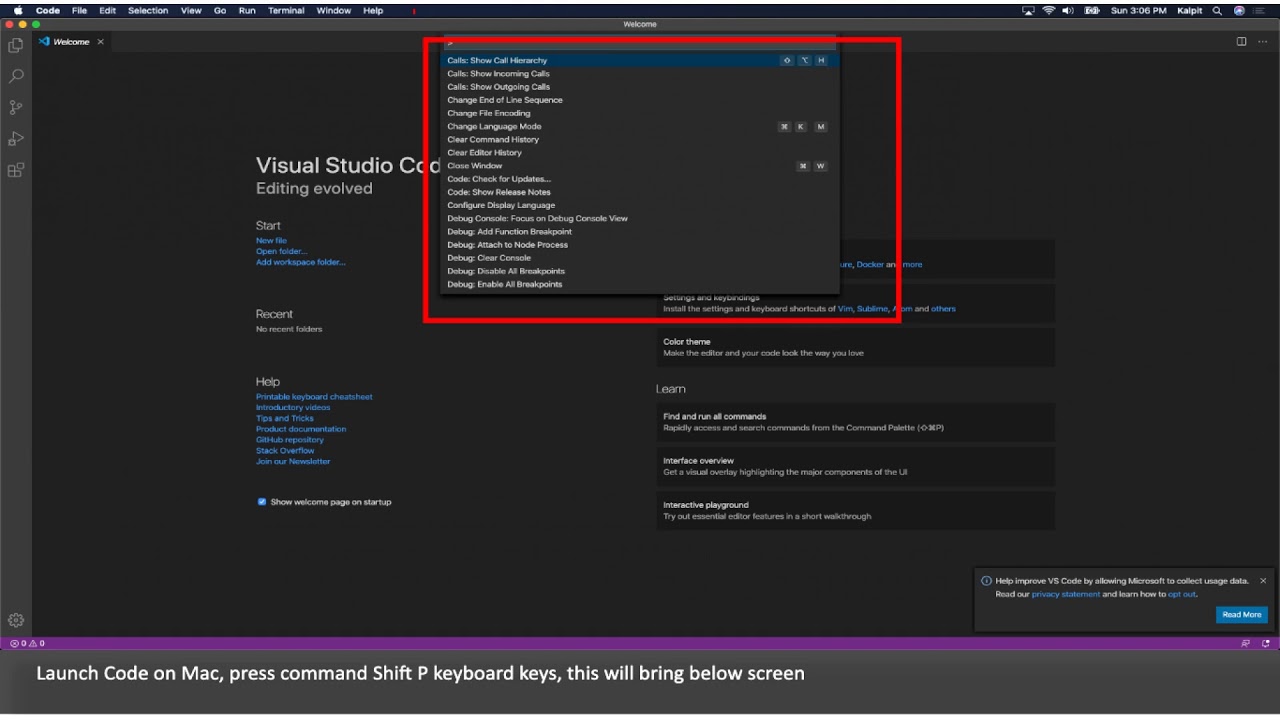Open Source Control view in activity bar
Screen dimensions: 1280x720
15,107
